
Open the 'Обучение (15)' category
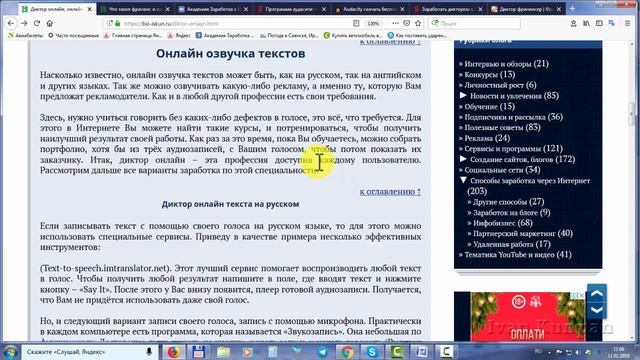tap(489, 106)
